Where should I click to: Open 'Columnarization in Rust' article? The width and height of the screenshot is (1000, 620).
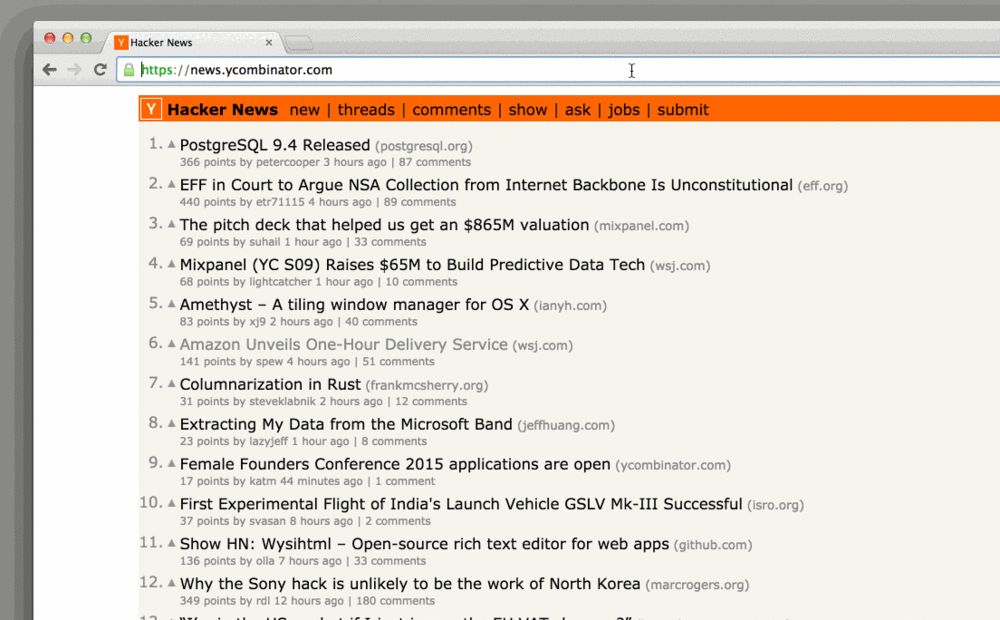tap(270, 385)
